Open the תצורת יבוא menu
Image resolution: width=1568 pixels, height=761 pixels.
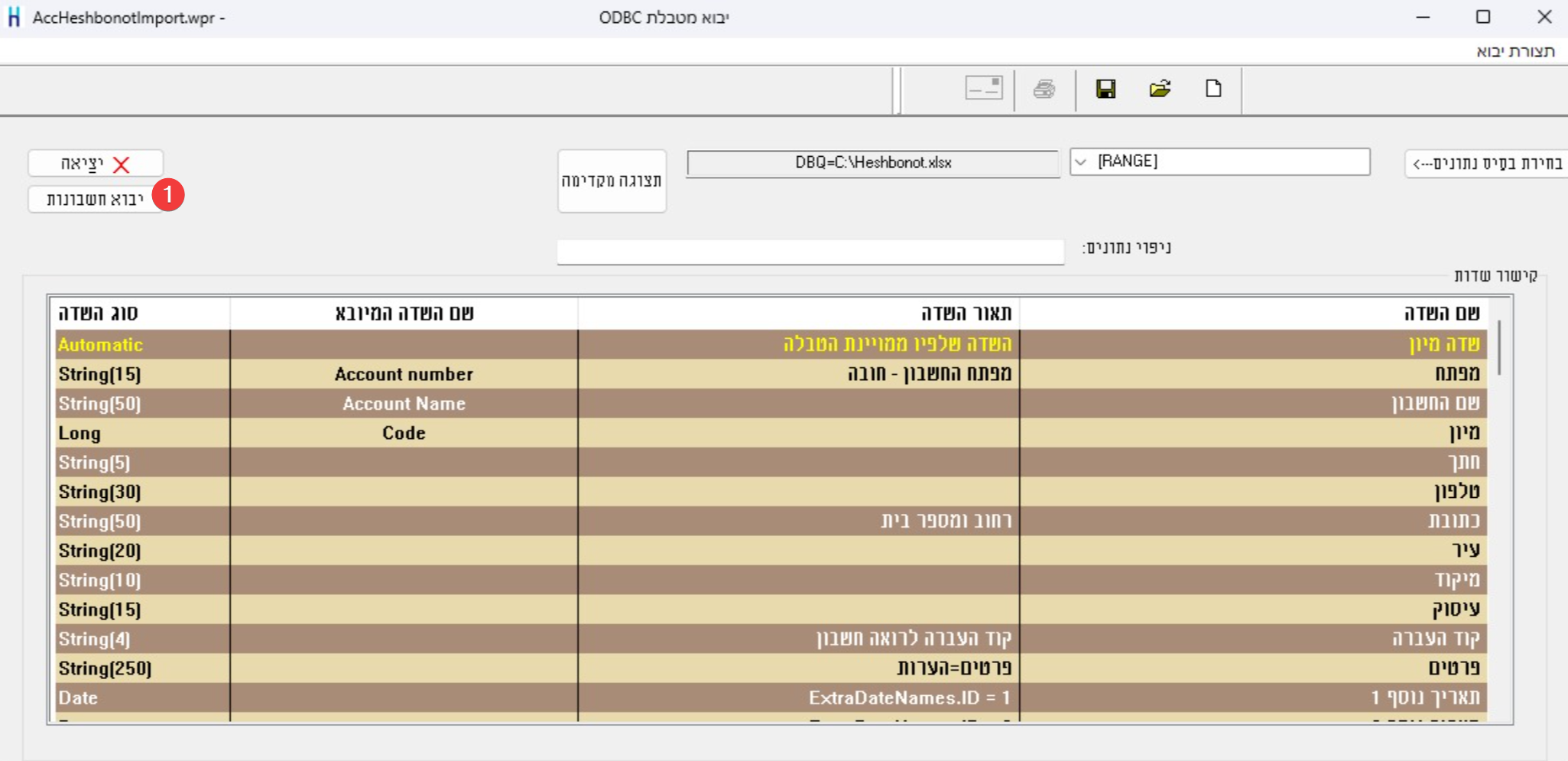1514,51
